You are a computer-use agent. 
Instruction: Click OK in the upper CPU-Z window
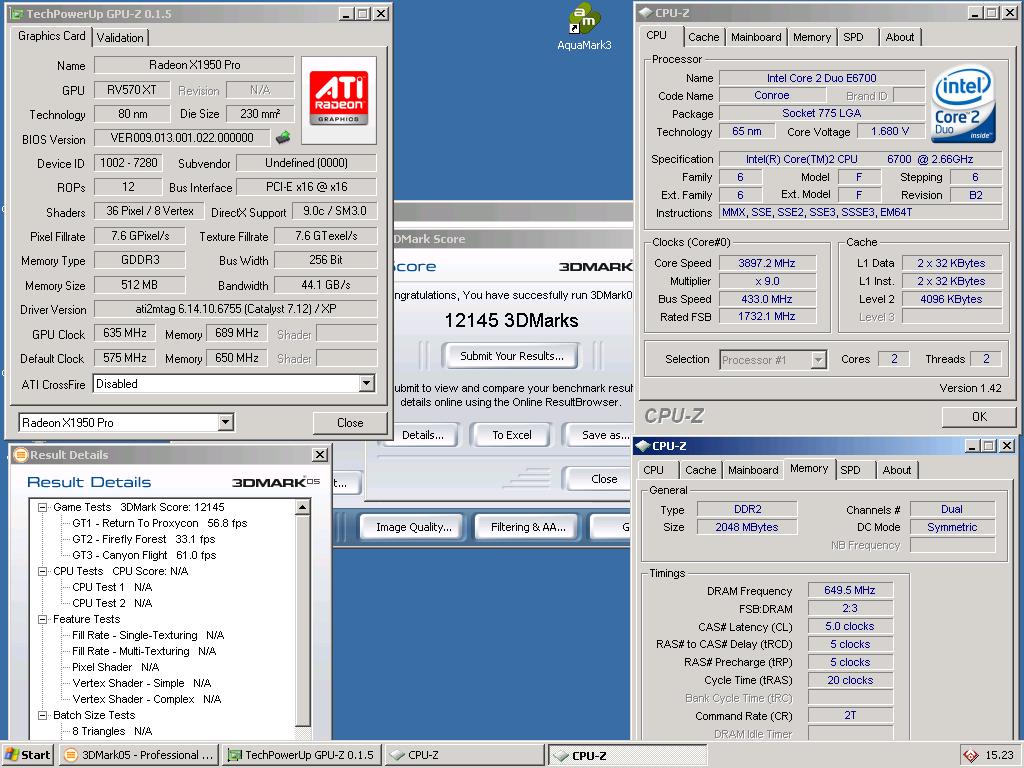[x=979, y=417]
